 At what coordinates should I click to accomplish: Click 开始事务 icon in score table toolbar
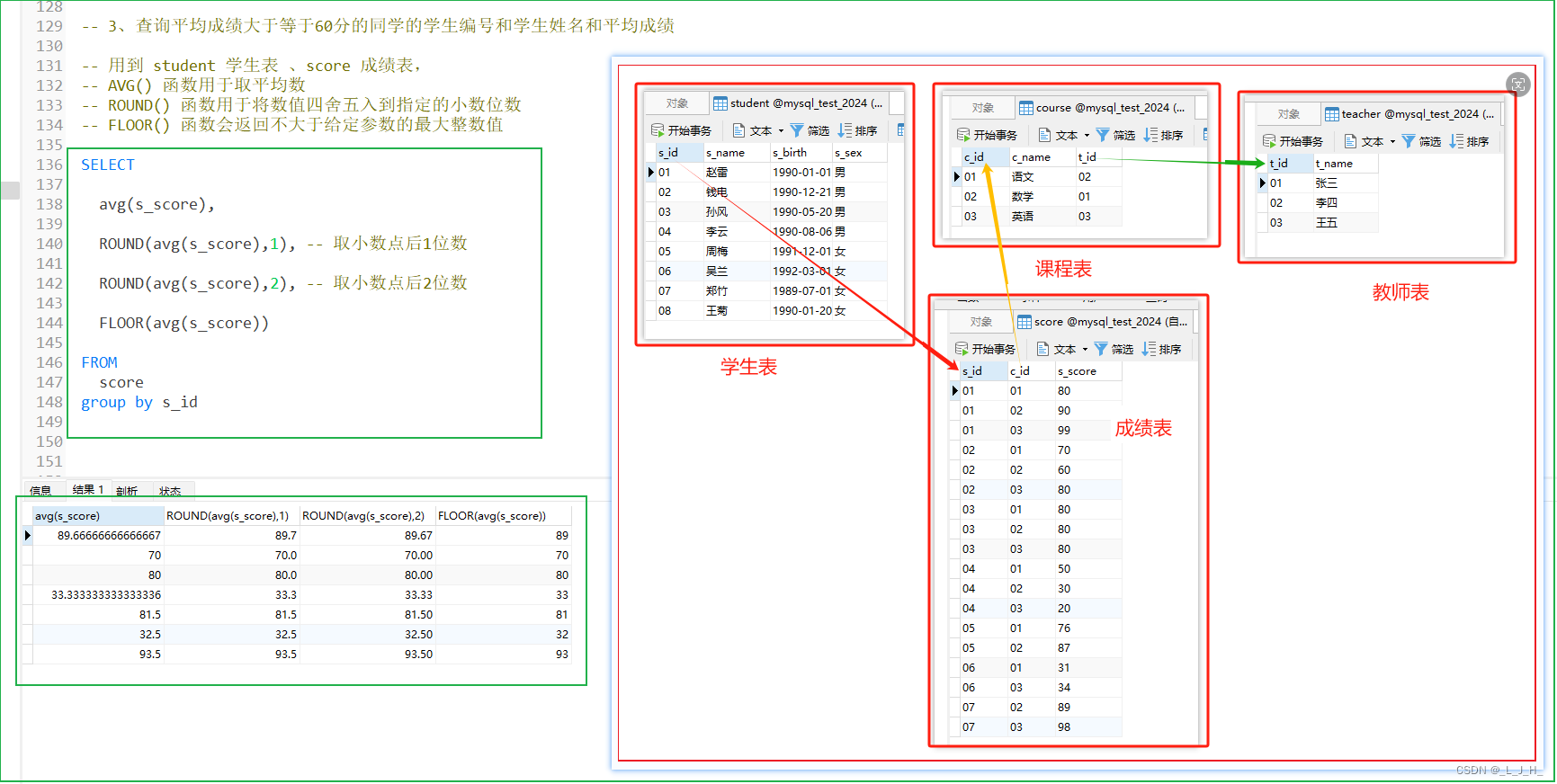[x=962, y=349]
